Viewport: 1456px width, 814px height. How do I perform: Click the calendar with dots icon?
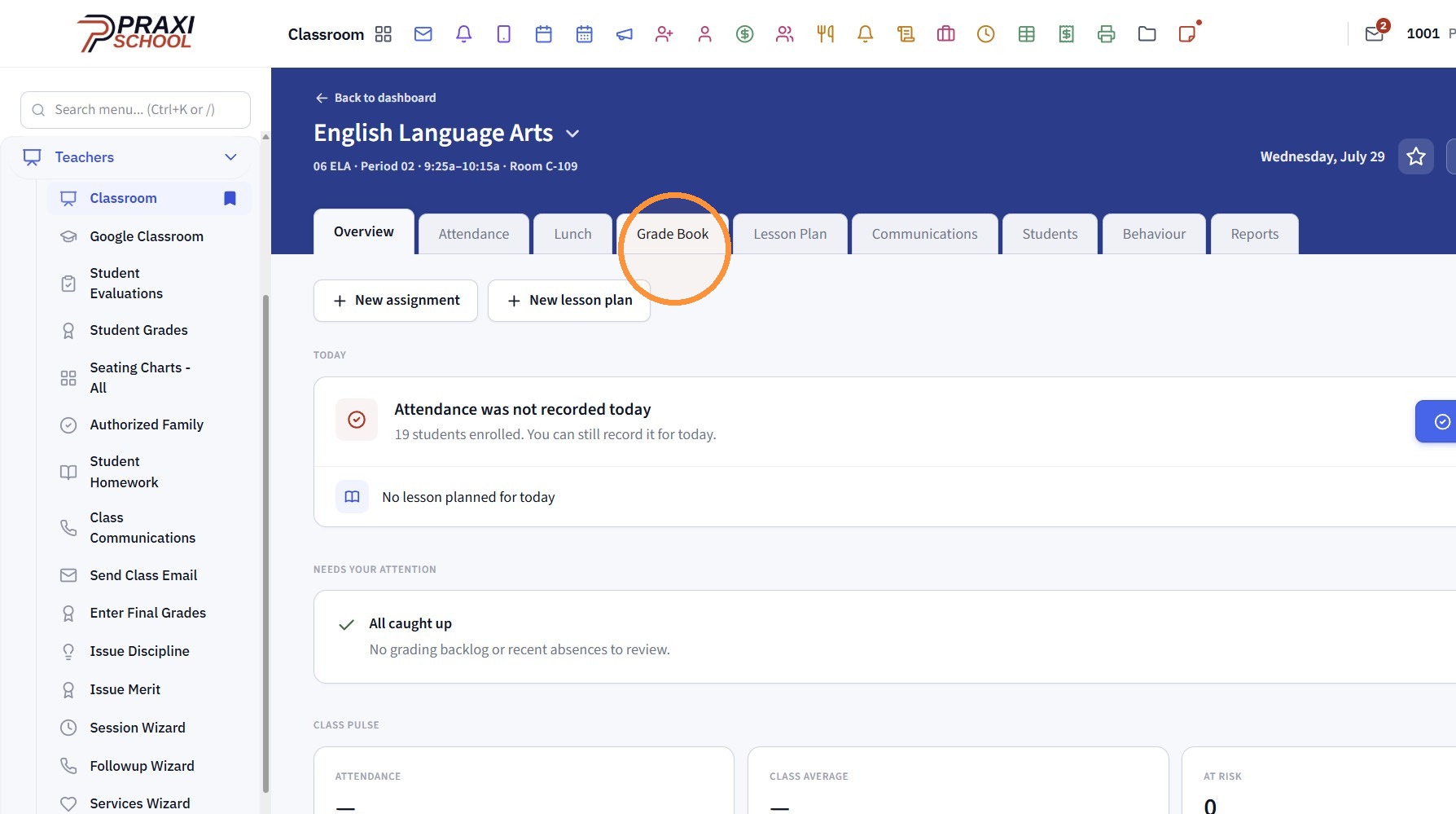[x=585, y=34]
